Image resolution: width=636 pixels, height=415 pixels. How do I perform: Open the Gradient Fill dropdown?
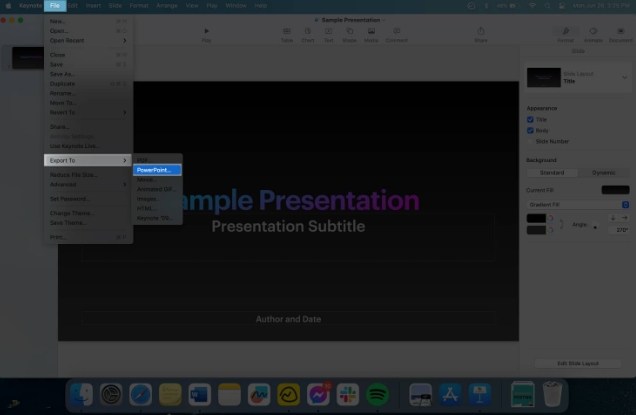point(578,205)
